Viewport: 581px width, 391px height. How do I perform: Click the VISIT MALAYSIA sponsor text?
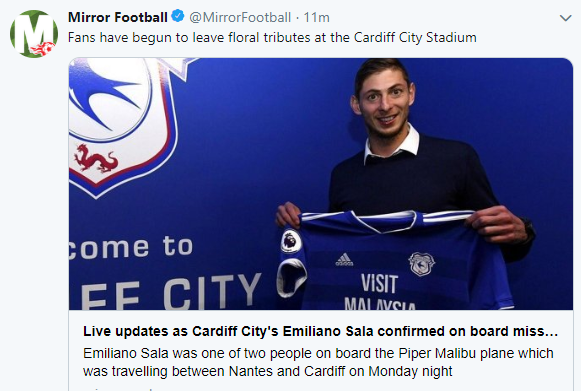click(x=379, y=293)
